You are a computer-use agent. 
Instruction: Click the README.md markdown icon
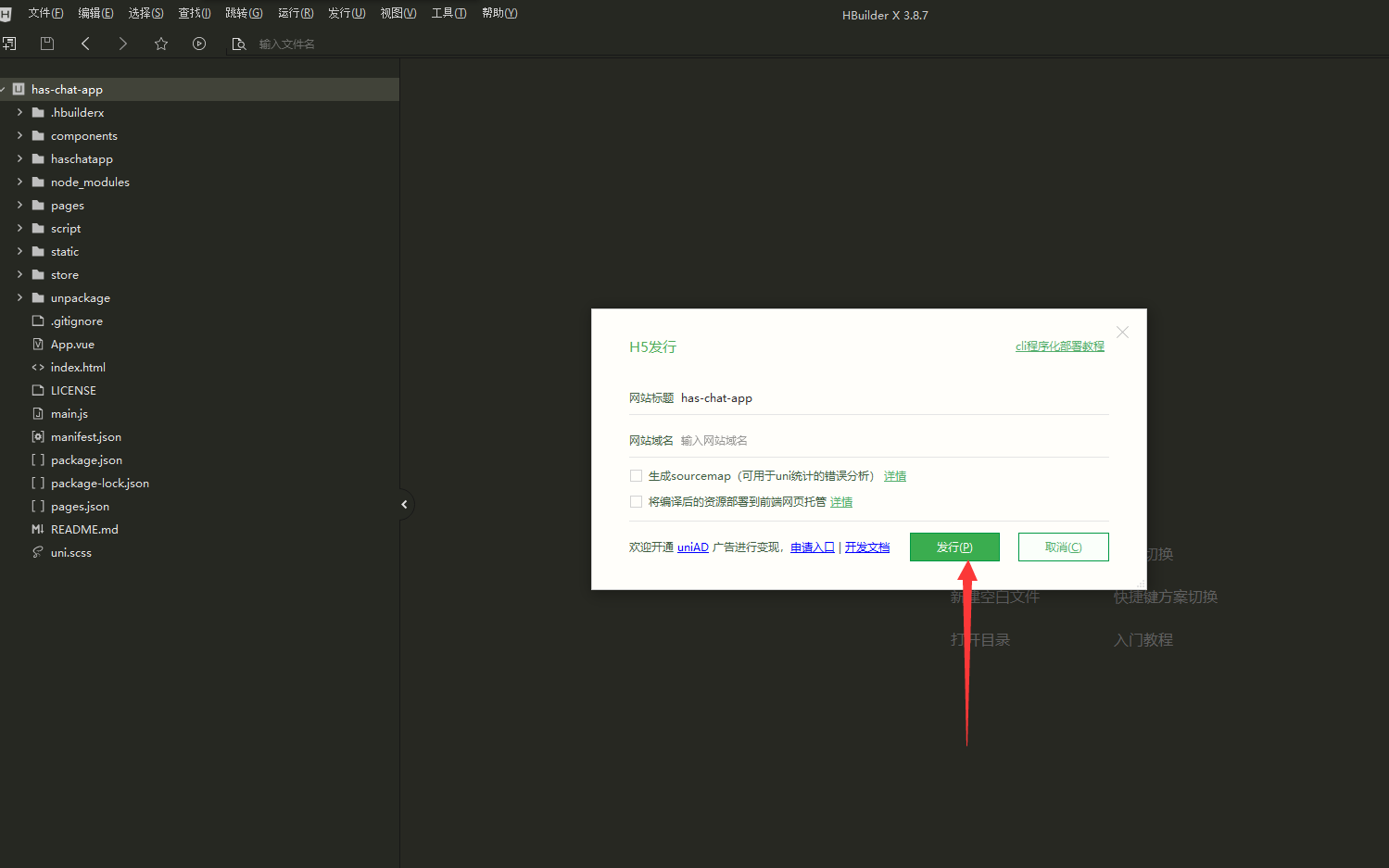pyautogui.click(x=38, y=530)
